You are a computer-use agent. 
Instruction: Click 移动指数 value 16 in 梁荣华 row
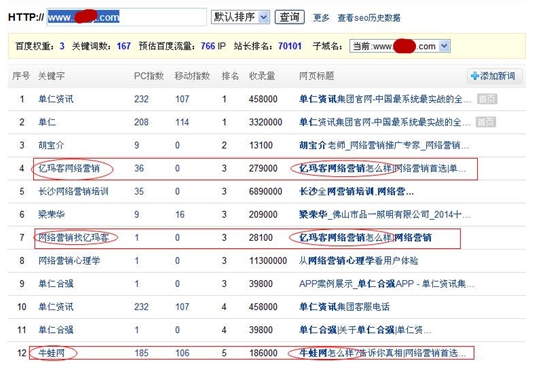point(180,214)
